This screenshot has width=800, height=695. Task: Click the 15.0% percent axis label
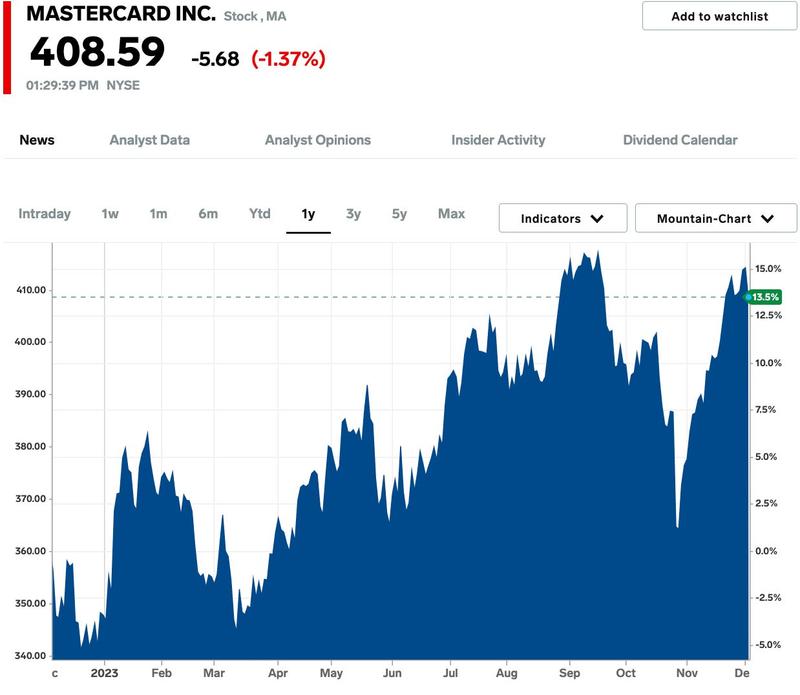click(x=768, y=268)
